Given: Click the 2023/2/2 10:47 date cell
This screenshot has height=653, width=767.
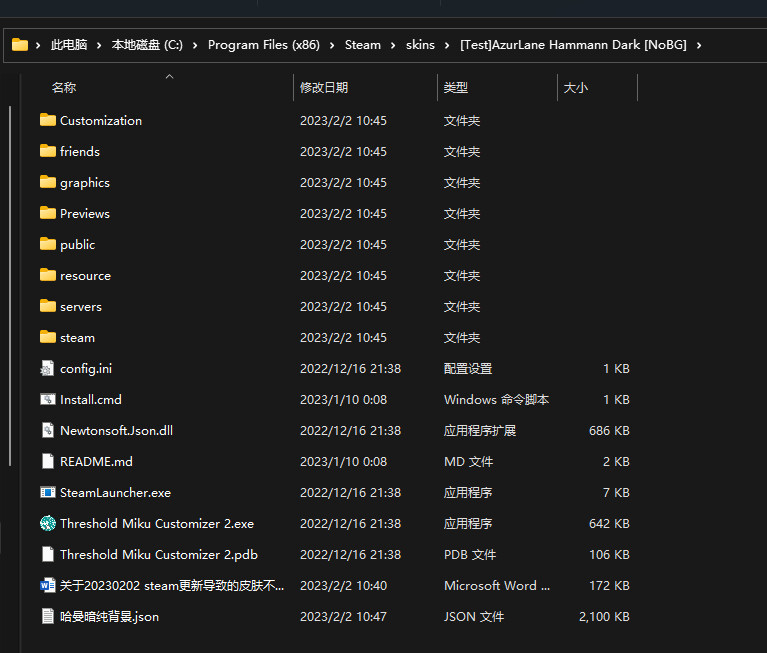Looking at the screenshot, I should pos(343,617).
